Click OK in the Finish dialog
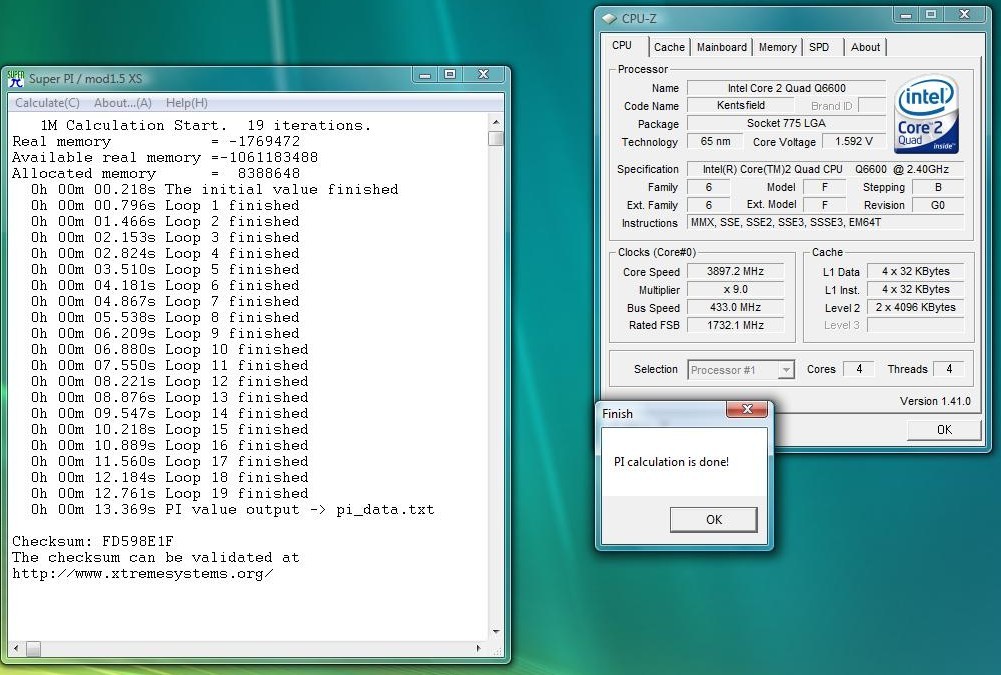The width and height of the screenshot is (1001, 675). [714, 520]
